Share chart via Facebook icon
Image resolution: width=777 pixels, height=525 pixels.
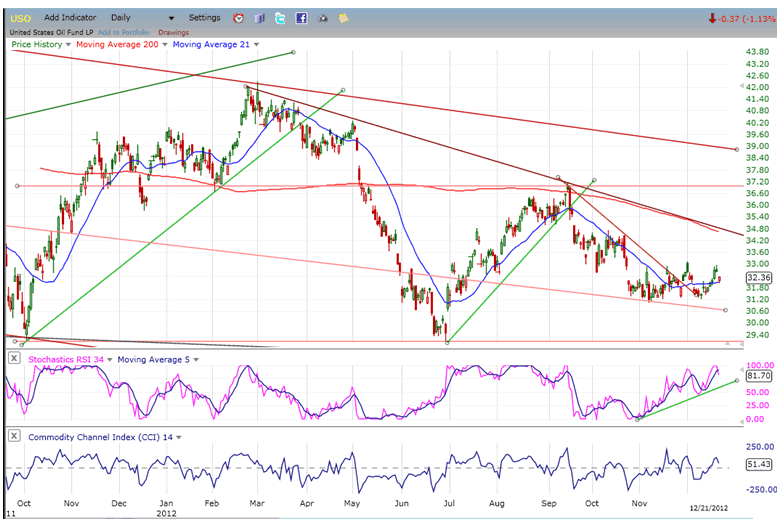pos(301,18)
